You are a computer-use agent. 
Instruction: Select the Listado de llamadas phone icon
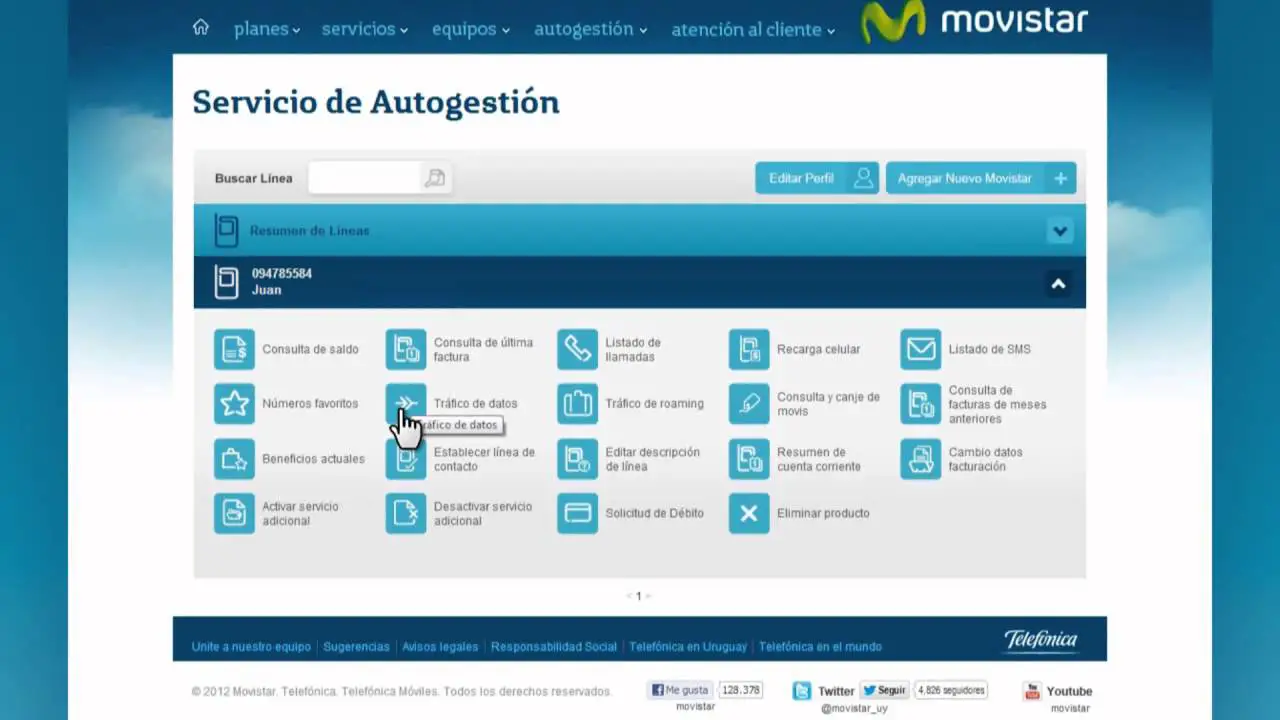(577, 349)
